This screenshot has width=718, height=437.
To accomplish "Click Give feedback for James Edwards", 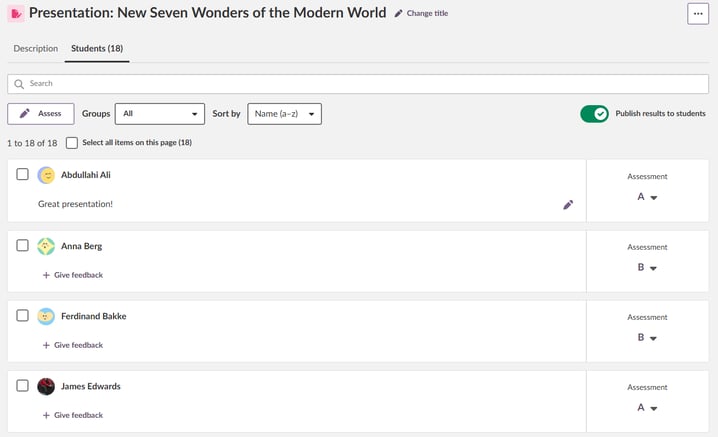I will [73, 415].
